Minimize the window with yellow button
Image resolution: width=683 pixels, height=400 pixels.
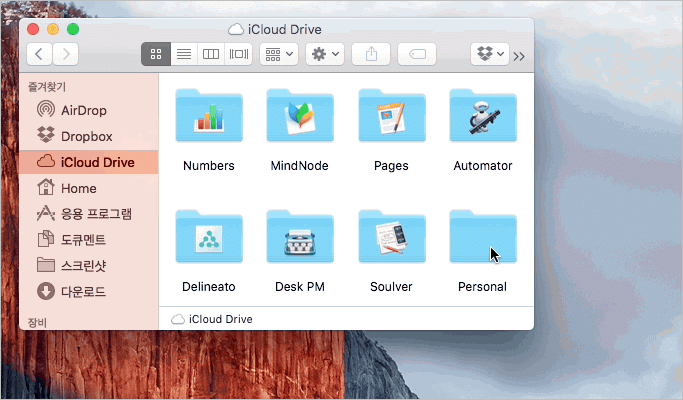53,29
